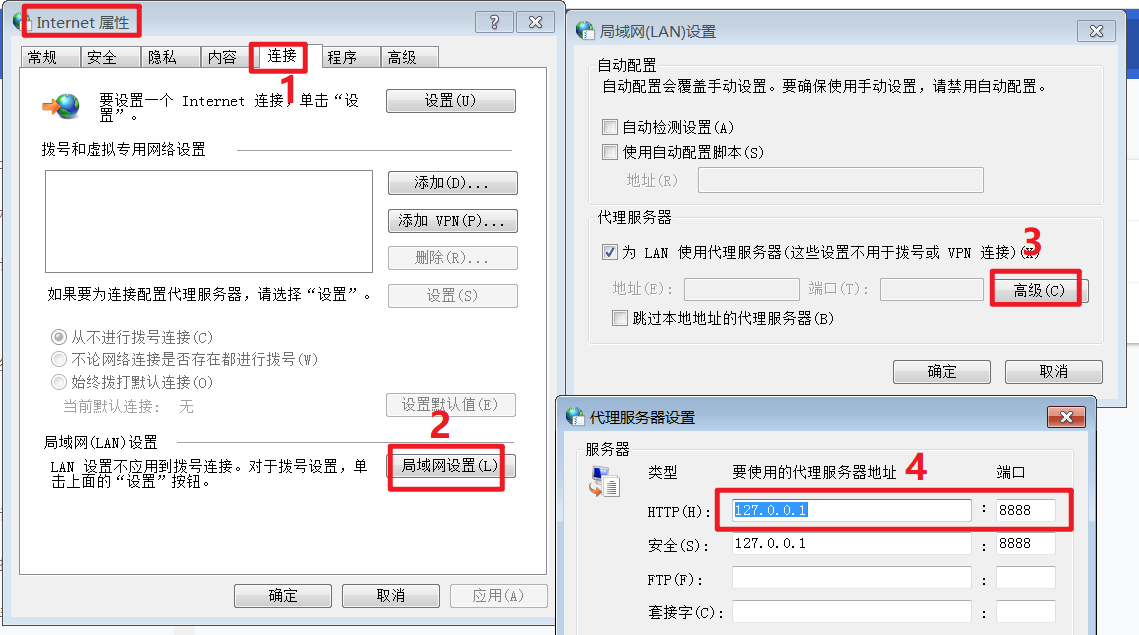
Task: Click the 局域网设置(L) button
Action: point(450,465)
